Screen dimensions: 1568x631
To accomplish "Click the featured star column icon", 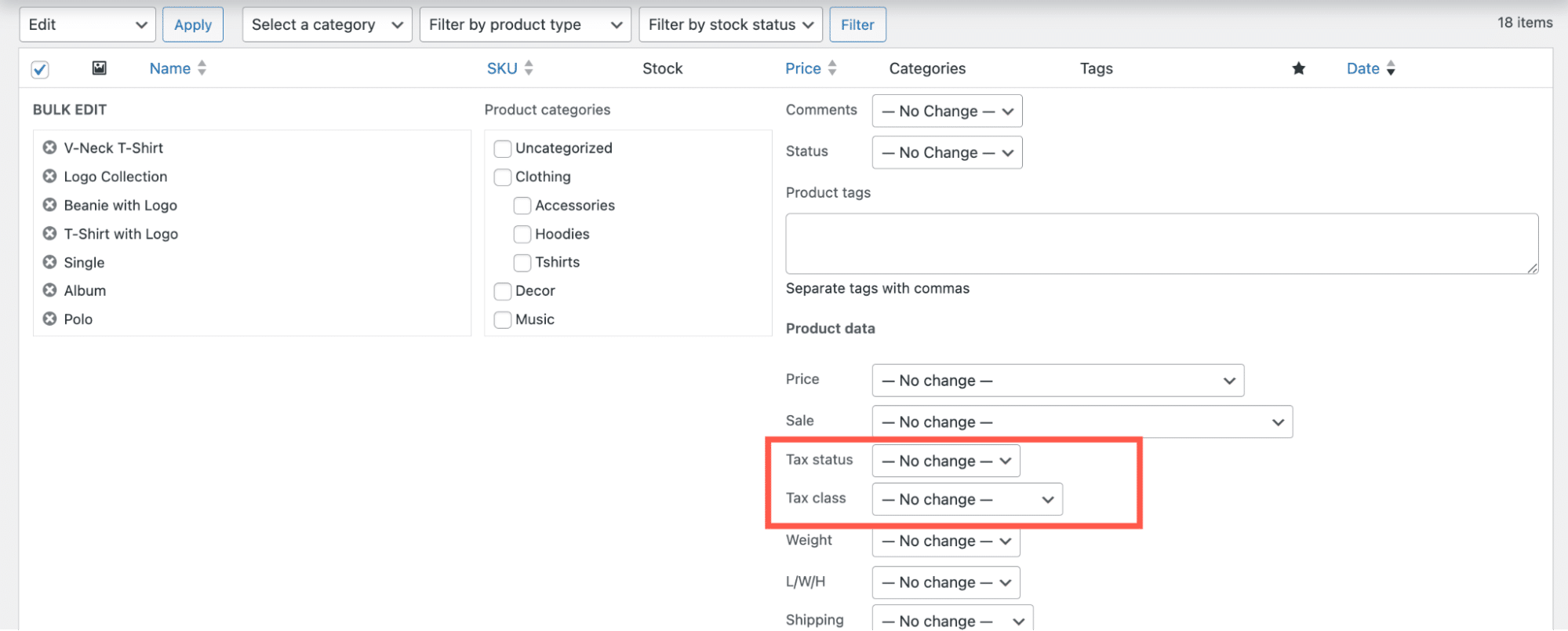I will (x=1298, y=68).
